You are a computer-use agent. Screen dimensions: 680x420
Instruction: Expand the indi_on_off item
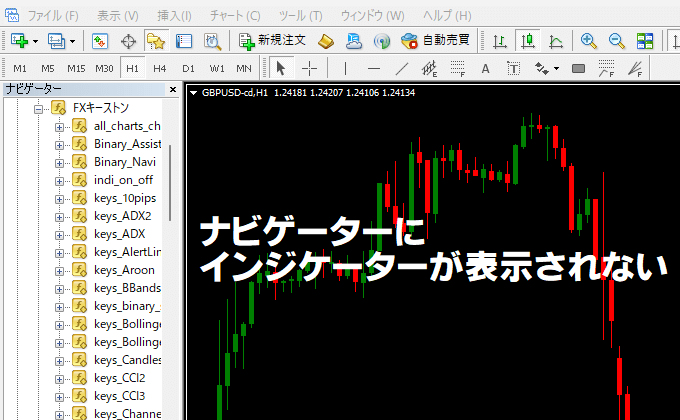point(59,181)
